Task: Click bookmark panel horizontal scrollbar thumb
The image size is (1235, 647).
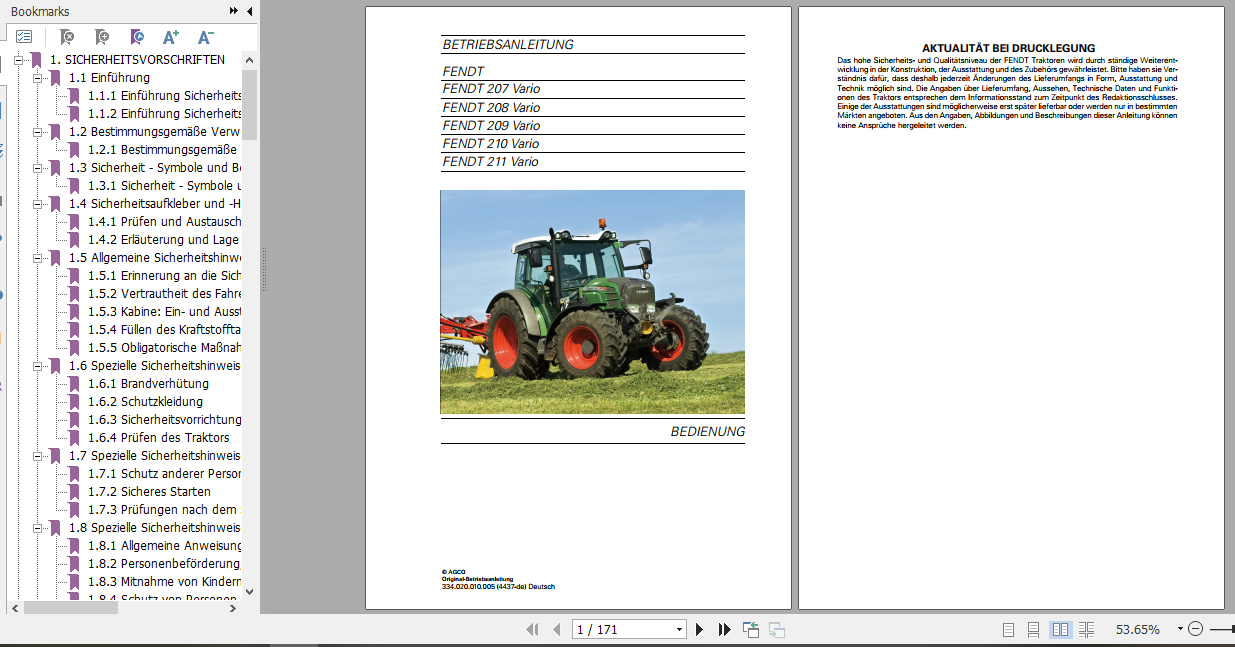Action: pos(71,607)
